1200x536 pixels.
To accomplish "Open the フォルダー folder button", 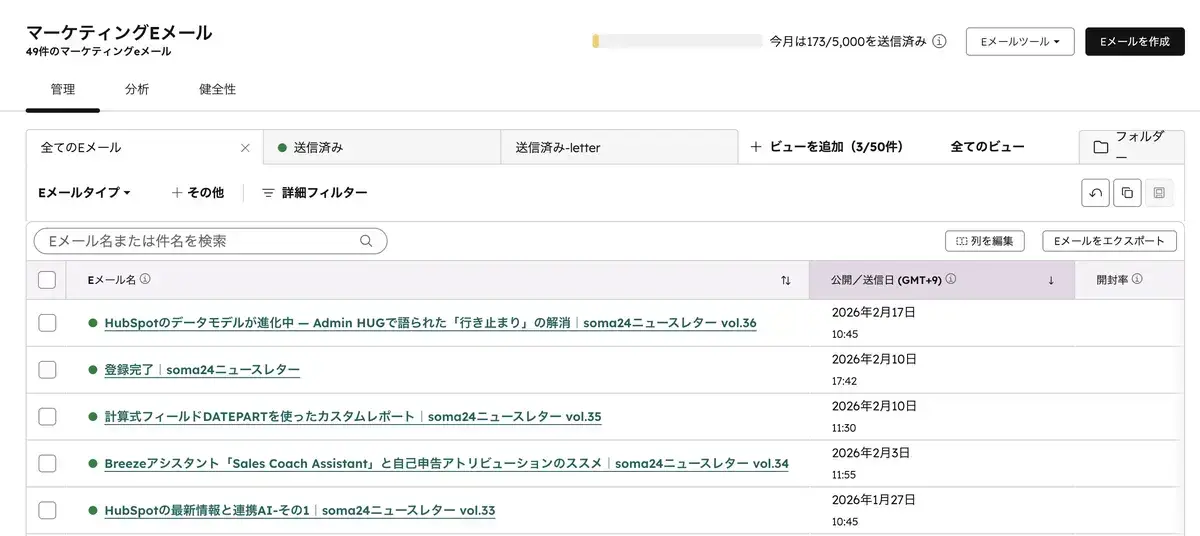I will 1132,147.
